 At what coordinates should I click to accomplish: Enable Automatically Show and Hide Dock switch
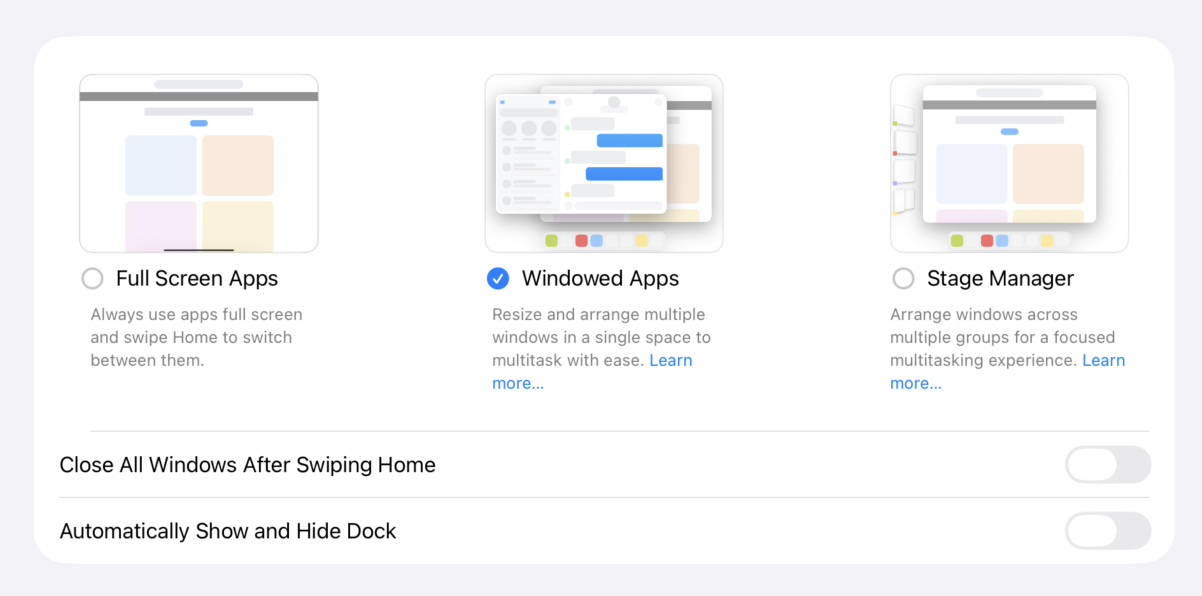[1108, 531]
